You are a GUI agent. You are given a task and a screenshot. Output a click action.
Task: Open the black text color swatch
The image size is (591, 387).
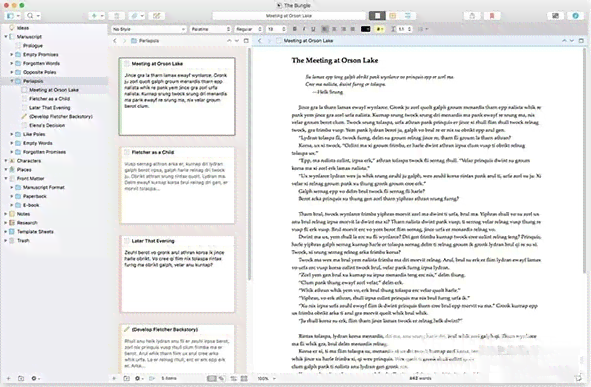coord(365,29)
